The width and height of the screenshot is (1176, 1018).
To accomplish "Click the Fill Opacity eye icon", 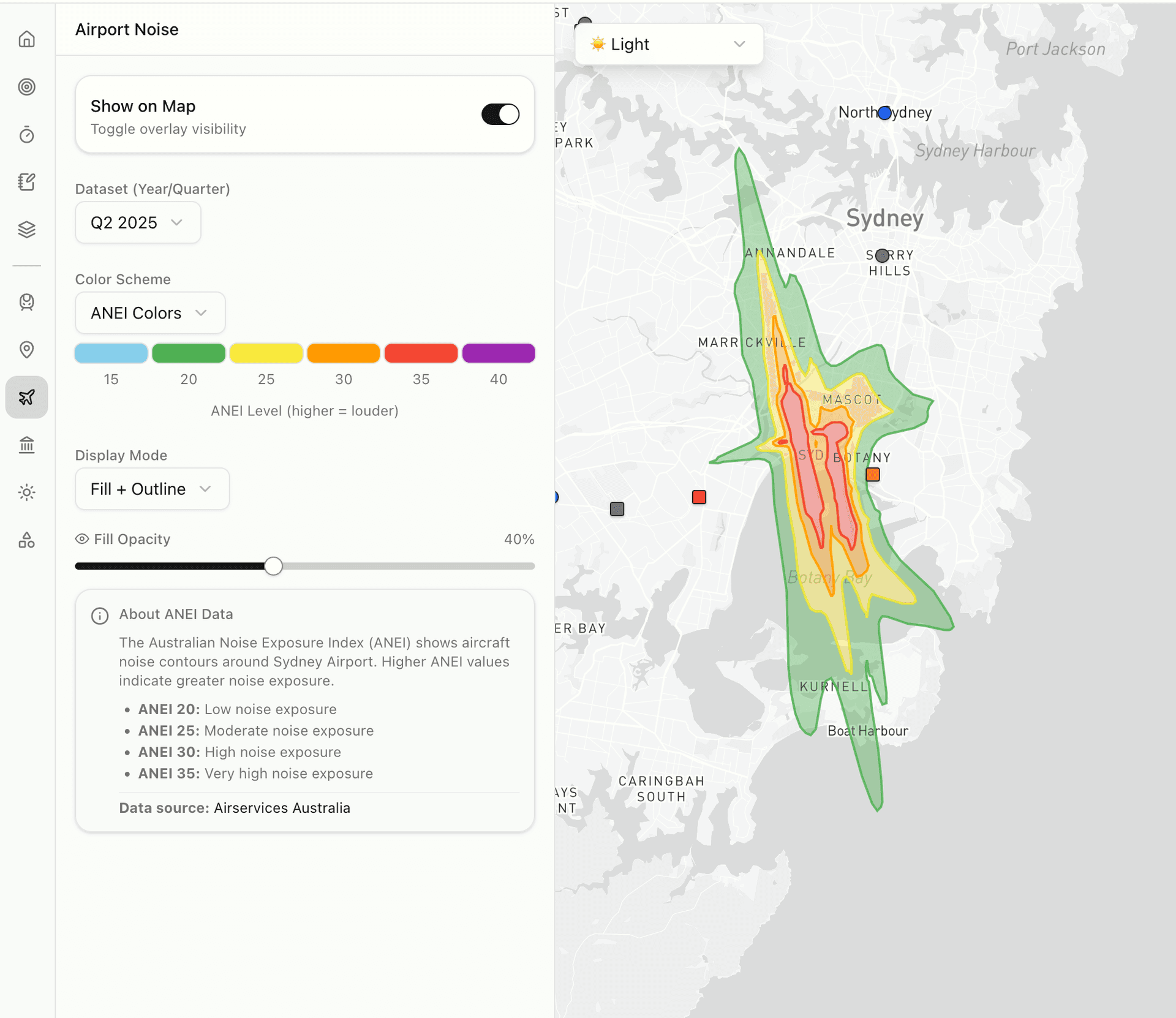I will coord(81,539).
